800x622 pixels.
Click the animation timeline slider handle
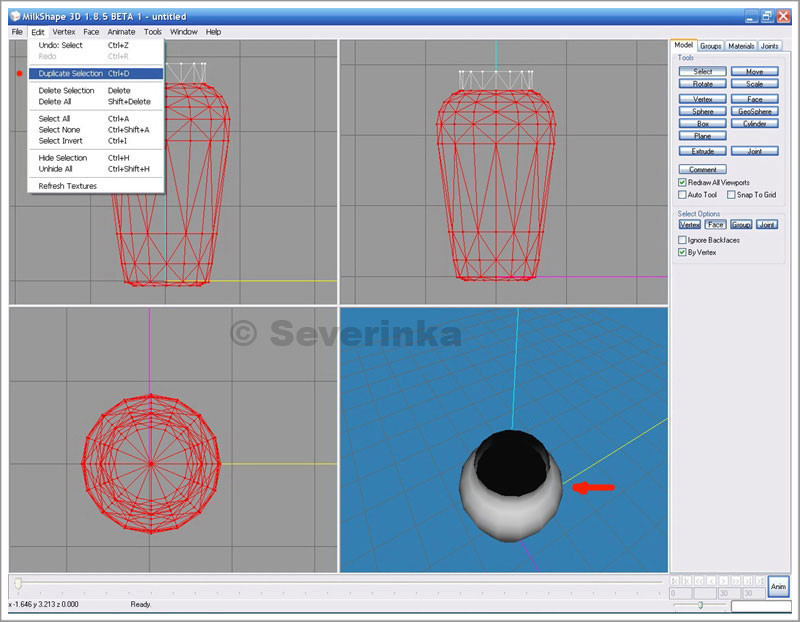pyautogui.click(x=18, y=583)
